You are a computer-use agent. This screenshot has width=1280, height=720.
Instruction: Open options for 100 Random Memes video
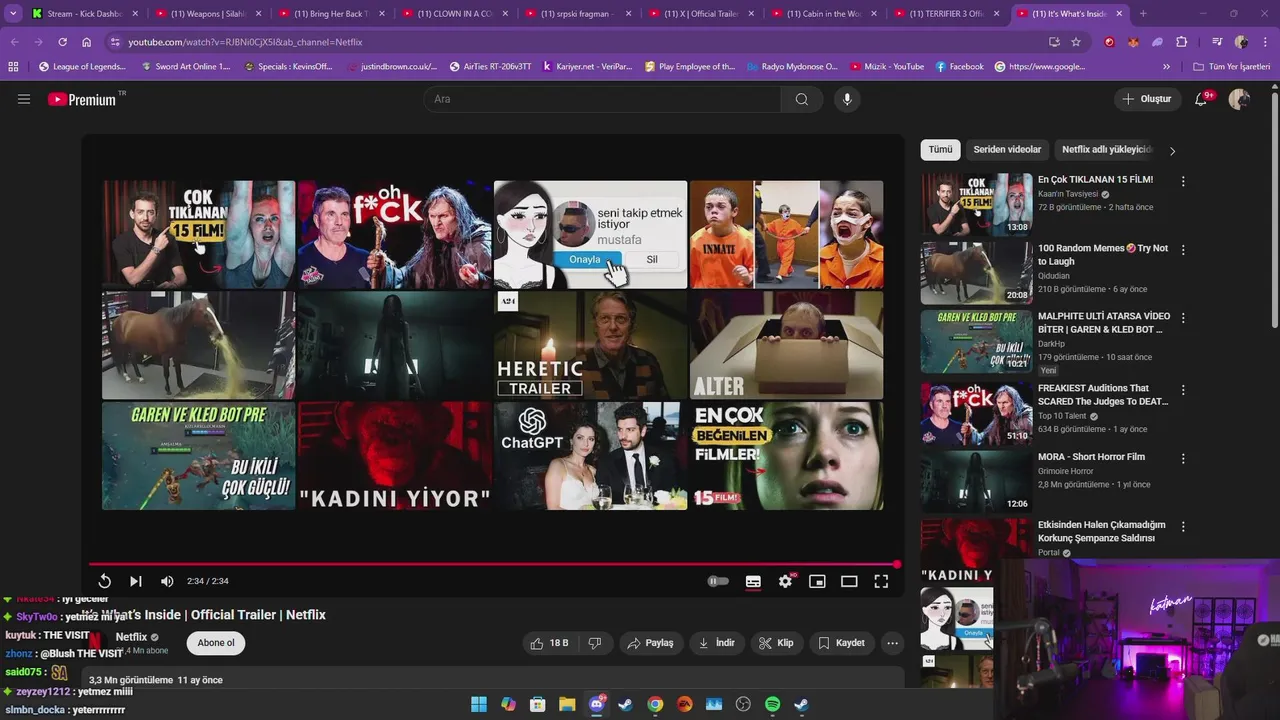click(x=1183, y=250)
